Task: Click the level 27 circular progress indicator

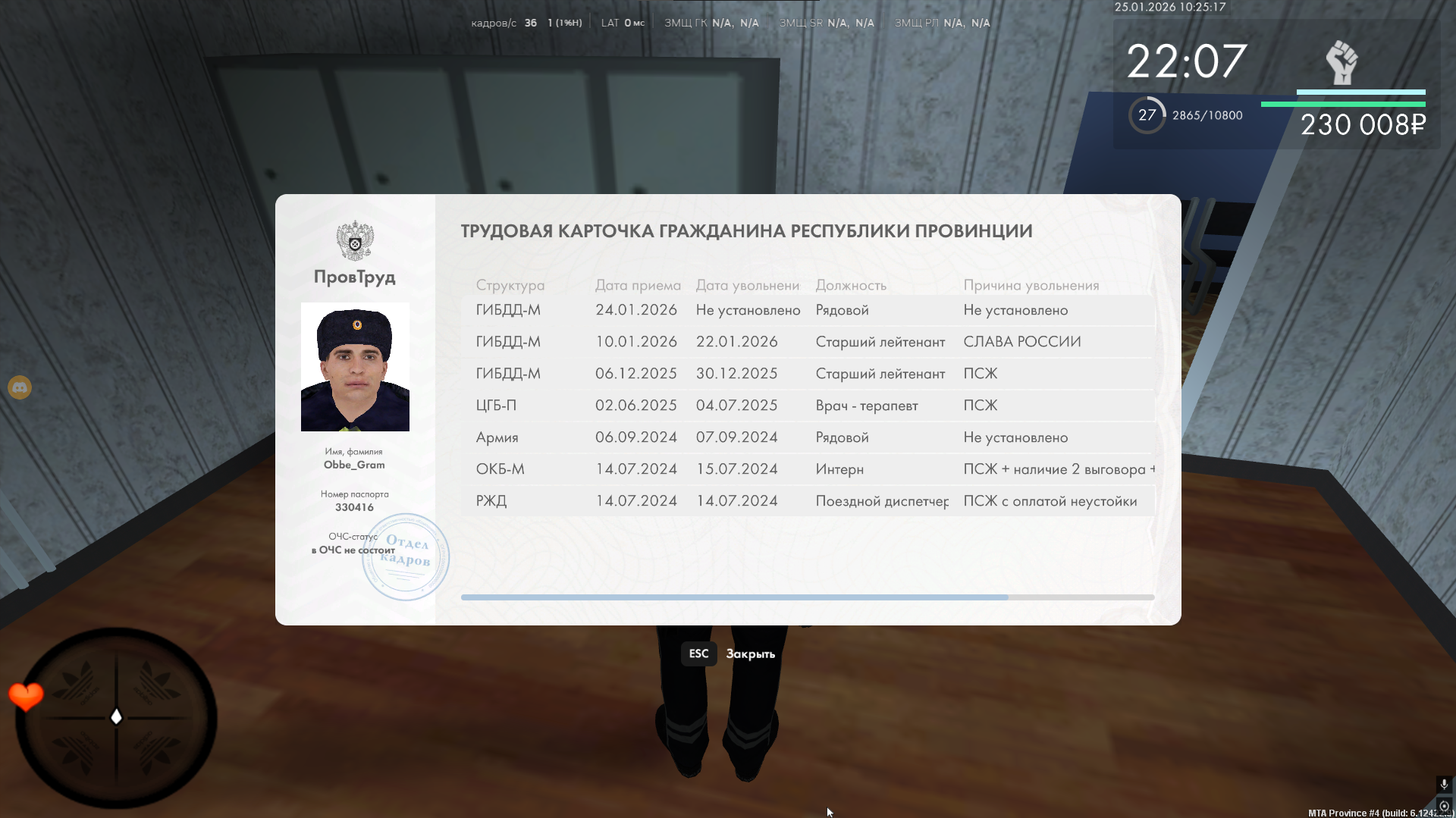Action: click(1147, 115)
